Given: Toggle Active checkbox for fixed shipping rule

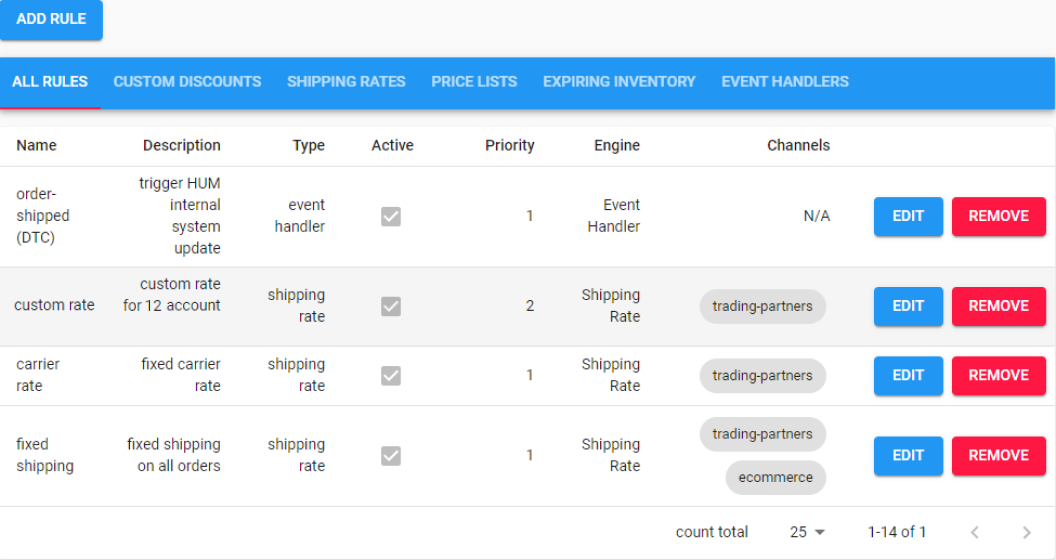Looking at the screenshot, I should point(391,455).
